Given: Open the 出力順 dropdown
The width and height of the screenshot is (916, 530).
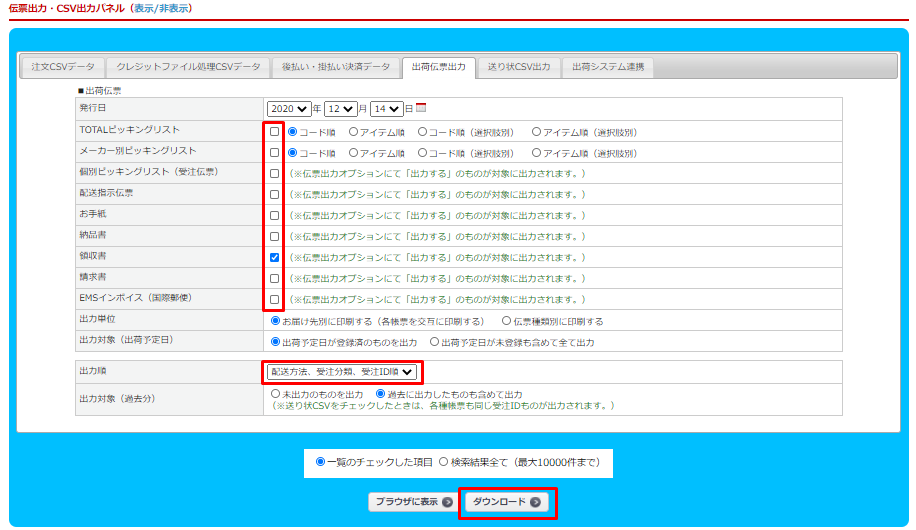Looking at the screenshot, I should (x=342, y=372).
